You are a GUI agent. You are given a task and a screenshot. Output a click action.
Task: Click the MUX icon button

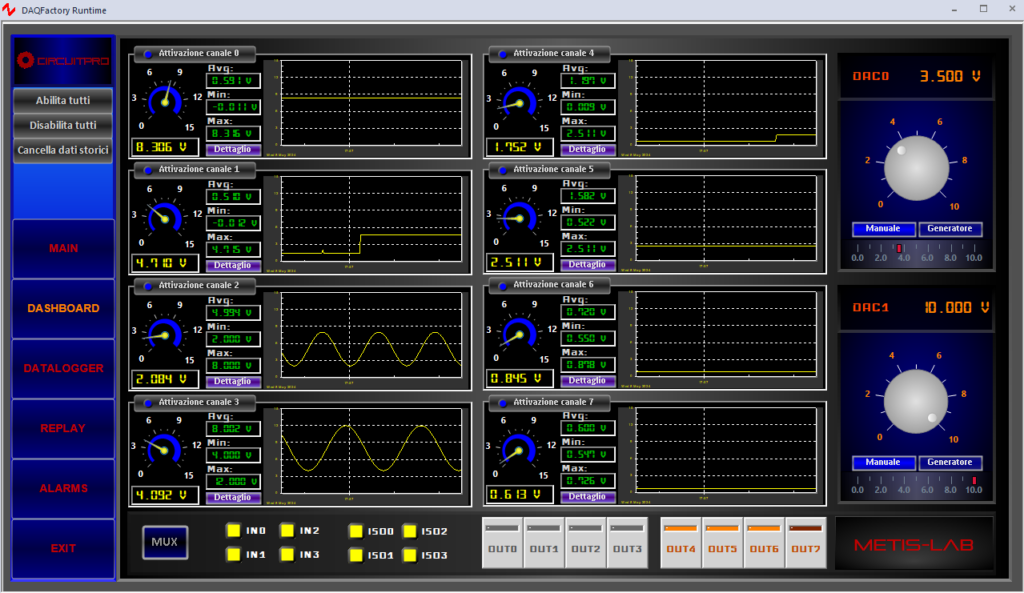pyautogui.click(x=164, y=542)
